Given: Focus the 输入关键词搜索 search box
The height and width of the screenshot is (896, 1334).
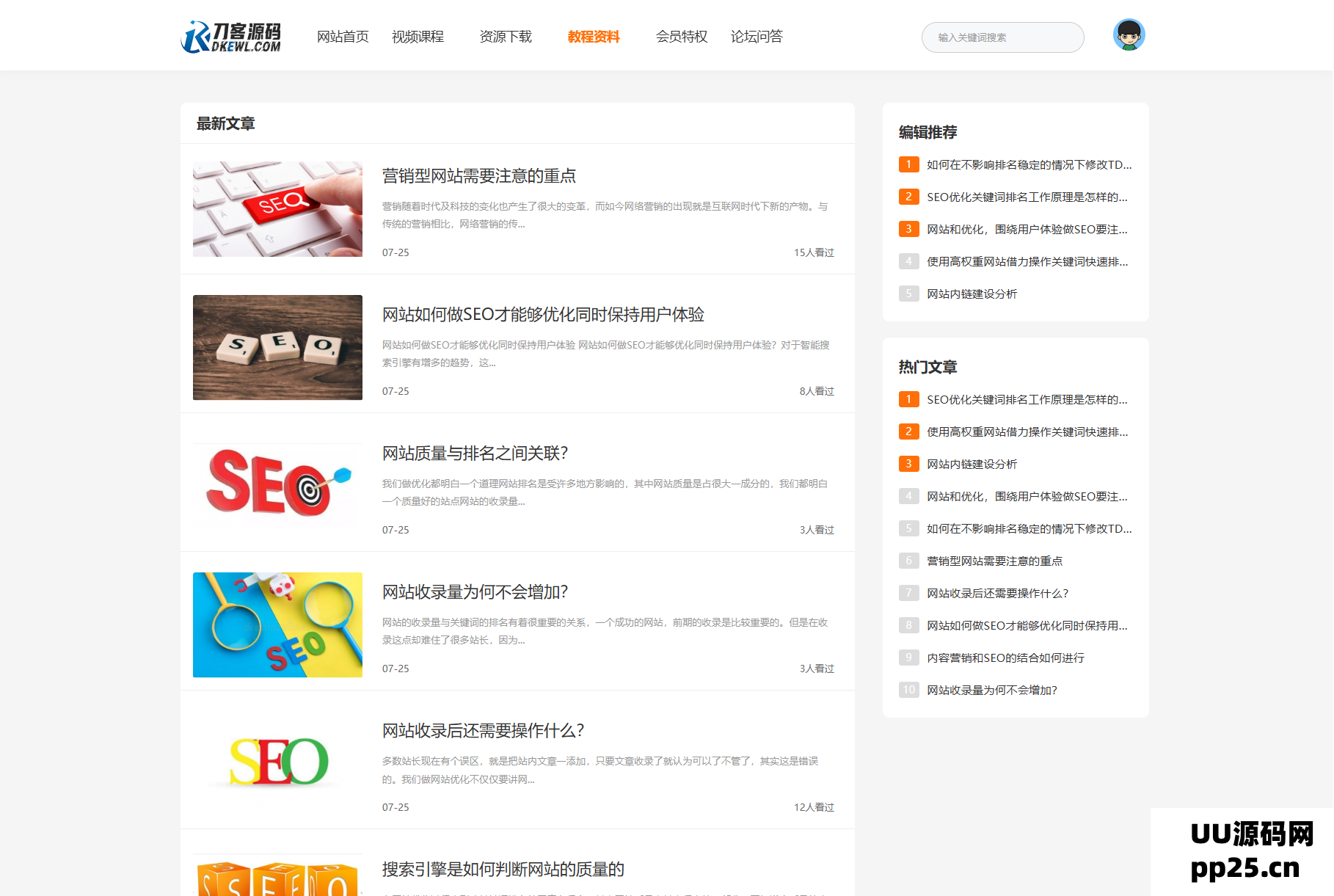Looking at the screenshot, I should click(1002, 37).
